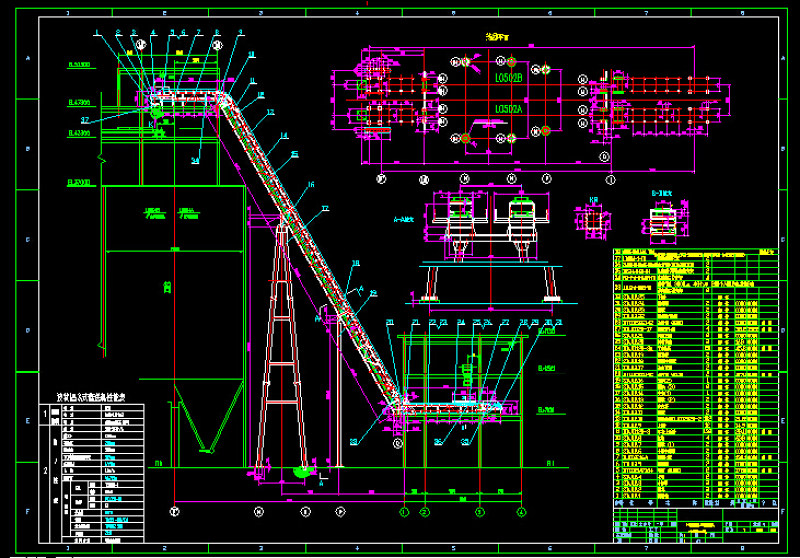
Task: Click zone letter F on left border
Action: (28, 511)
